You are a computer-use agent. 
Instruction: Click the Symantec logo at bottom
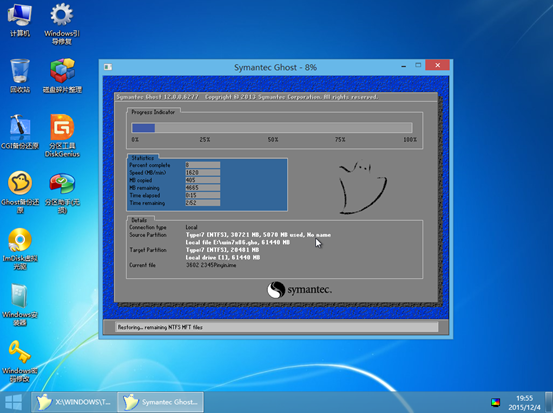[x=299, y=290]
